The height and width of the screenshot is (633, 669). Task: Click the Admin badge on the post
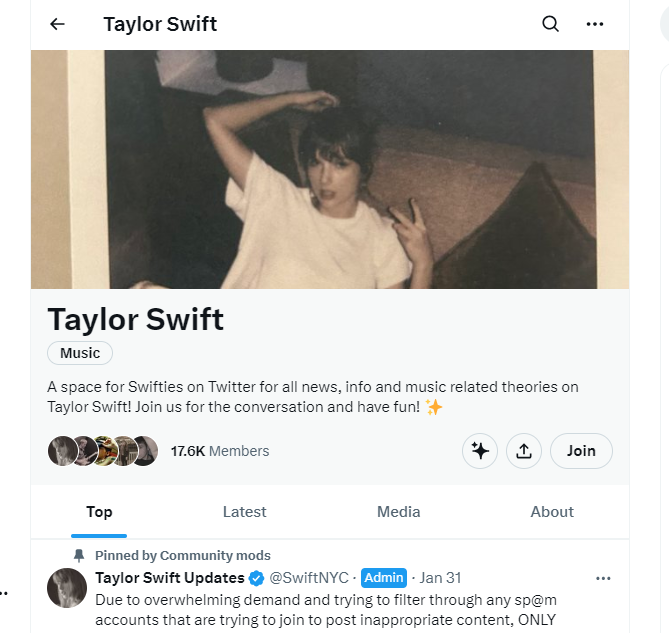click(384, 578)
